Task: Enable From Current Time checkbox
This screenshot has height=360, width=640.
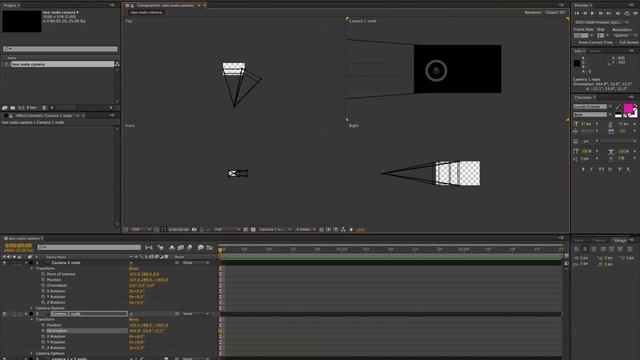Action: (576, 42)
